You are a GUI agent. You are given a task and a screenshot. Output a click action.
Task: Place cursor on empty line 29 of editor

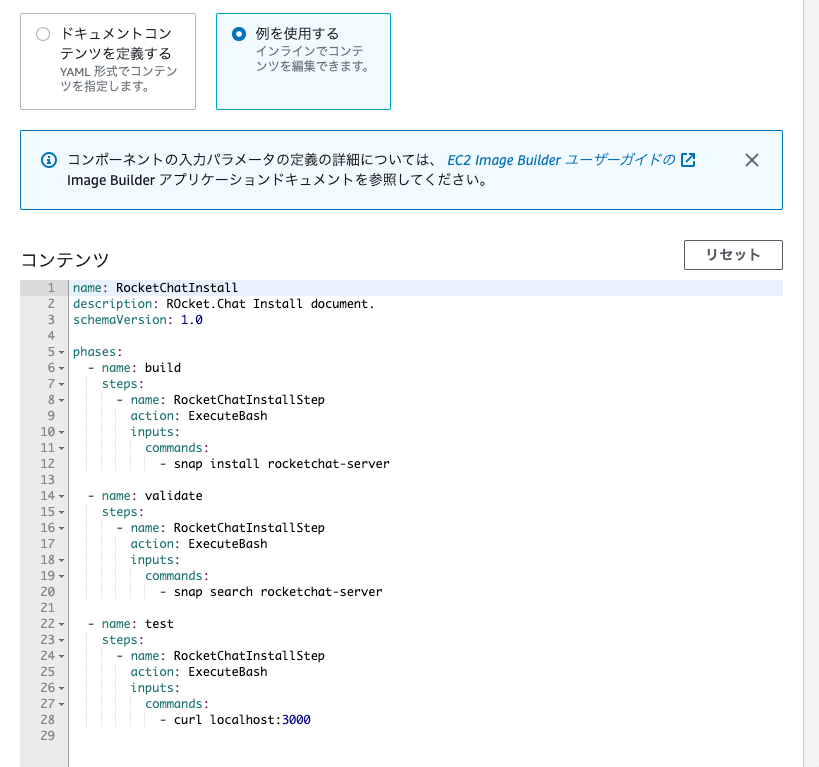[426, 736]
